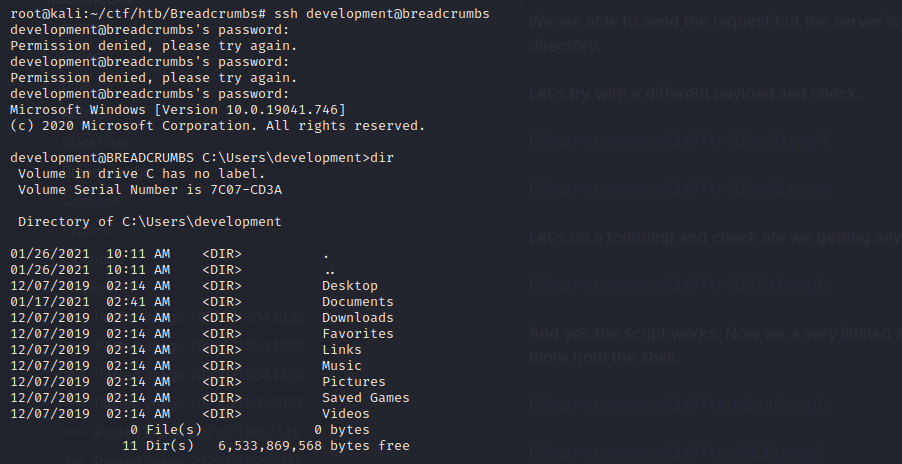Viewport: 902px width, 464px height.
Task: Click the first Permission denied message
Action: point(153,46)
